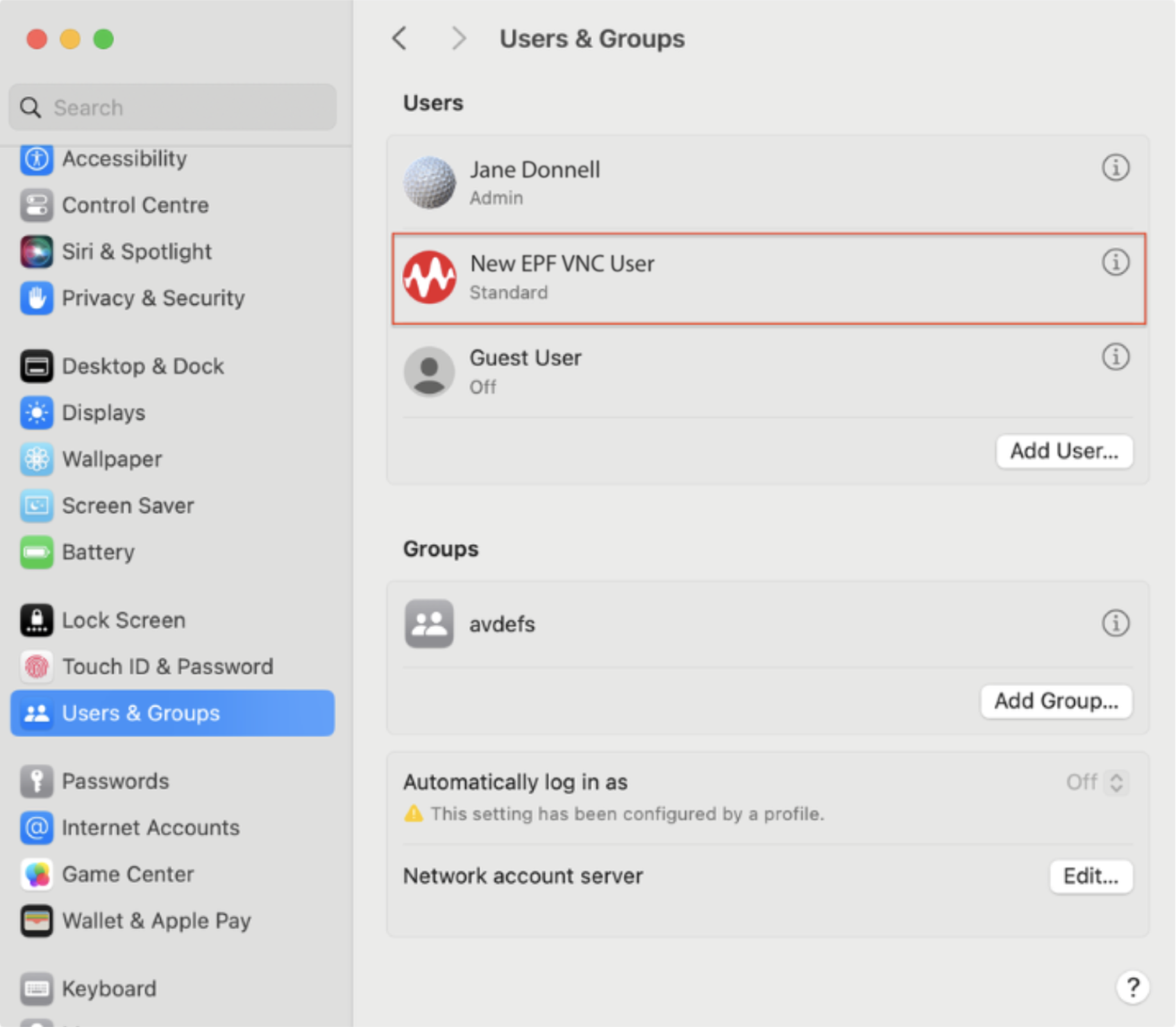Select Lock Screen label in sidebar
The height and width of the screenshot is (1027, 1176).
[124, 620]
